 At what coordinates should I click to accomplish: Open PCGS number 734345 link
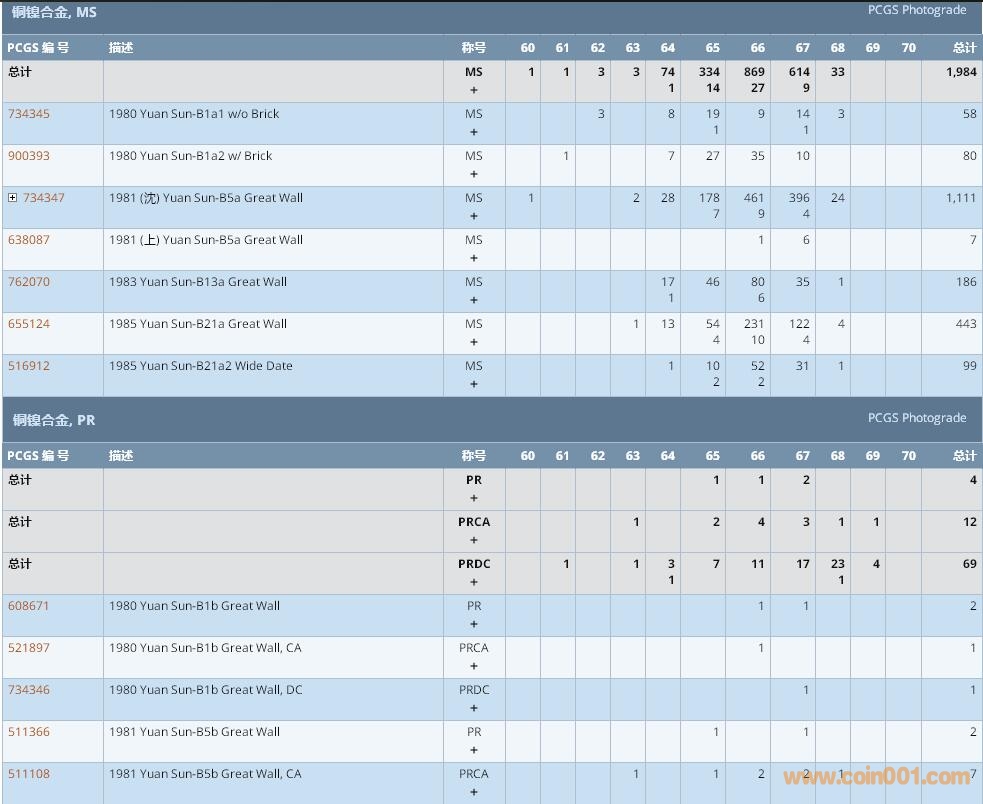pyautogui.click(x=29, y=114)
